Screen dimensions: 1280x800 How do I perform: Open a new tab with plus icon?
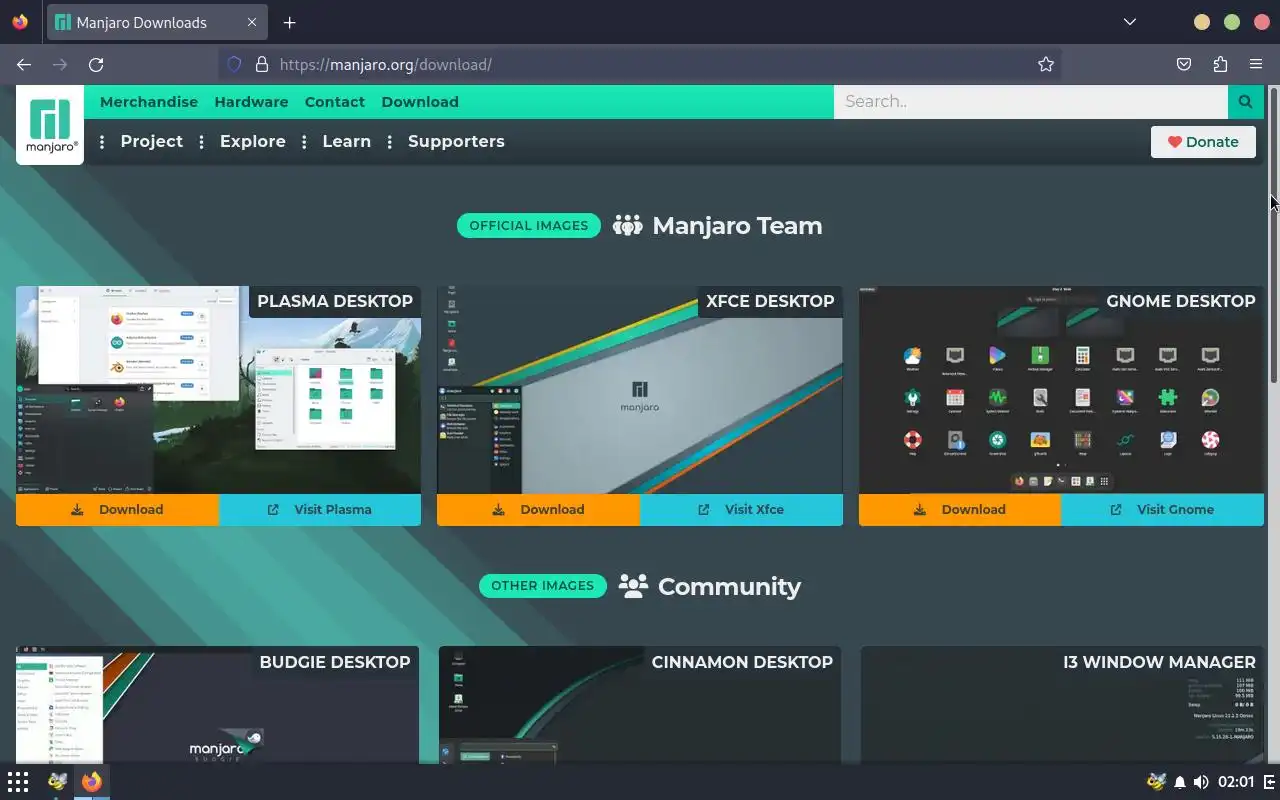289,22
